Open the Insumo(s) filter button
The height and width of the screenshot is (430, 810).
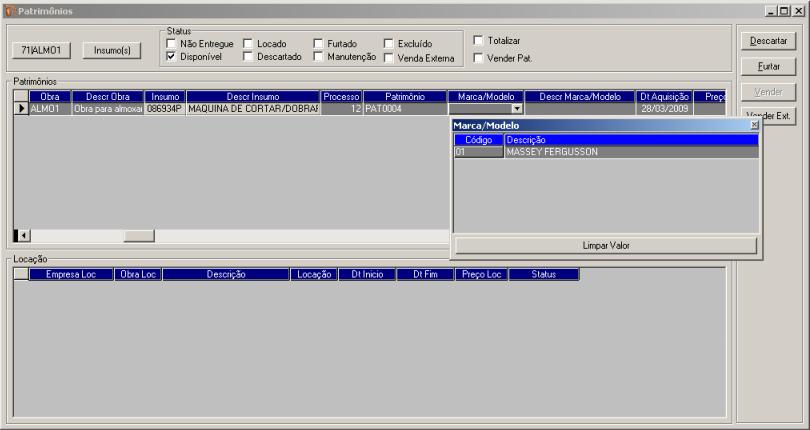point(112,50)
